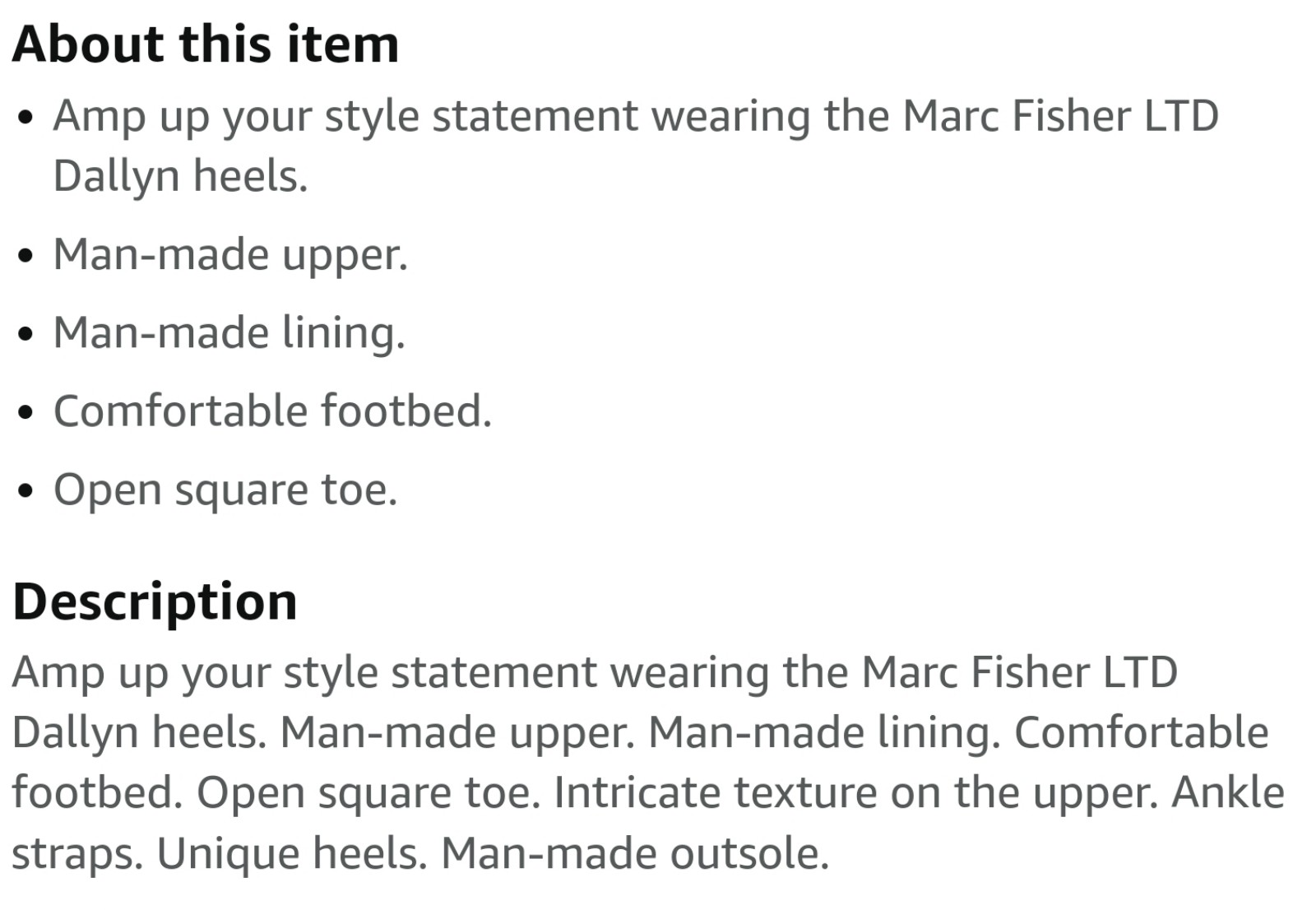Click "Unique heels." in the description paragraph
Viewport: 1316px width, 910px height.
click(292, 853)
